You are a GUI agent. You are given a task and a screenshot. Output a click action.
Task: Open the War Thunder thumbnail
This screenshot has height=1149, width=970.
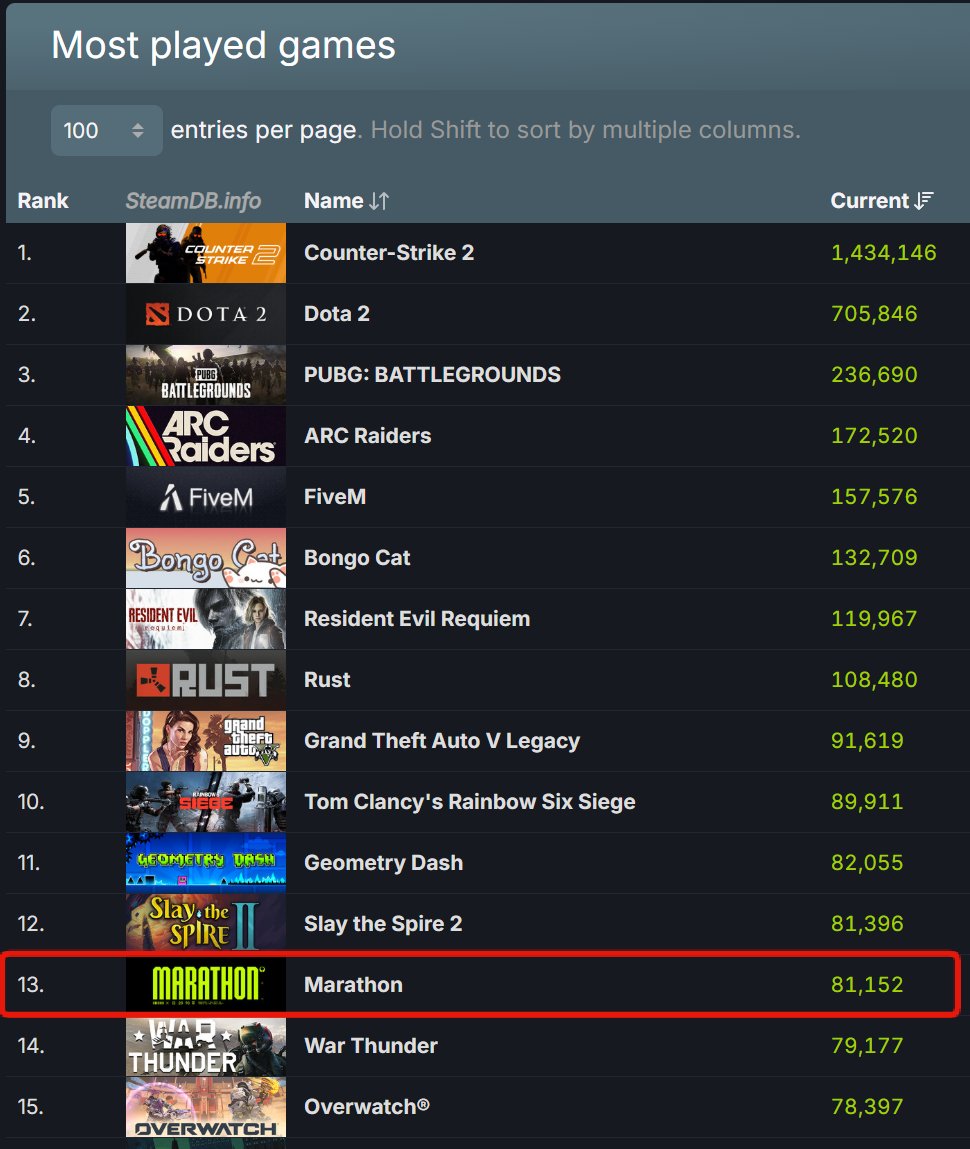pos(206,1046)
